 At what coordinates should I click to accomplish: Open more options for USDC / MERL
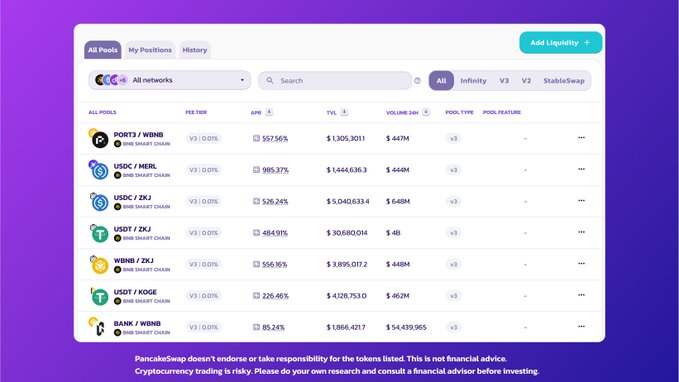(x=581, y=169)
